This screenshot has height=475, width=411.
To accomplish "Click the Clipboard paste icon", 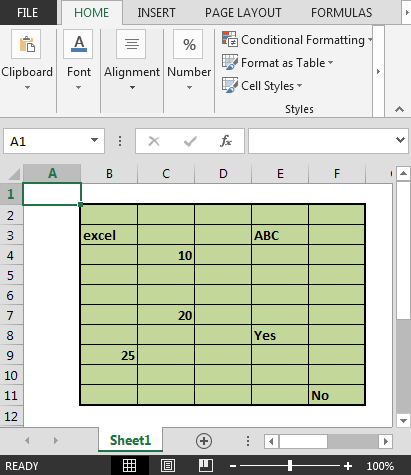I will (x=26, y=44).
